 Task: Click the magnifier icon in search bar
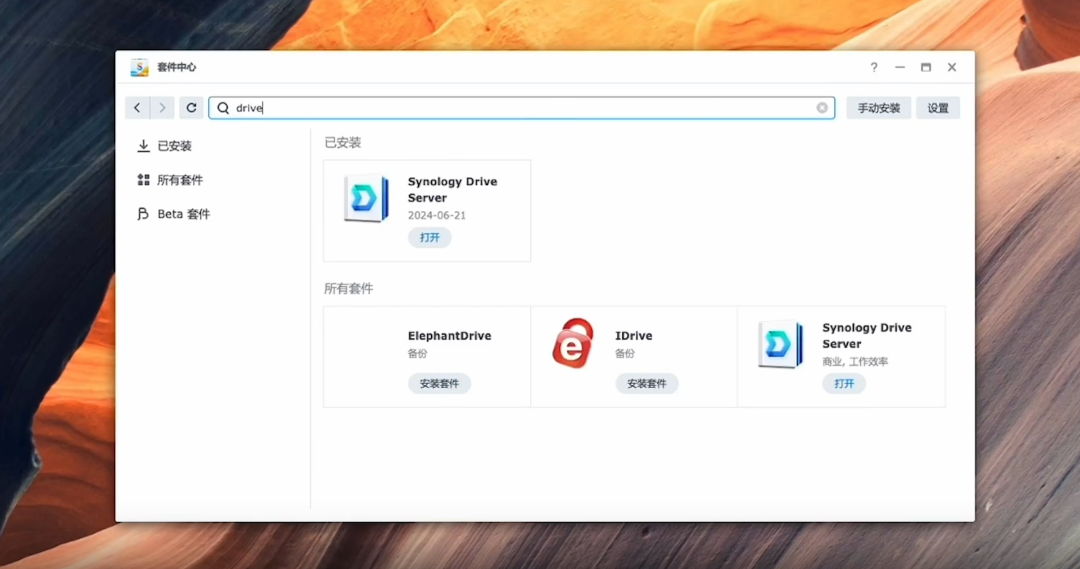[223, 107]
